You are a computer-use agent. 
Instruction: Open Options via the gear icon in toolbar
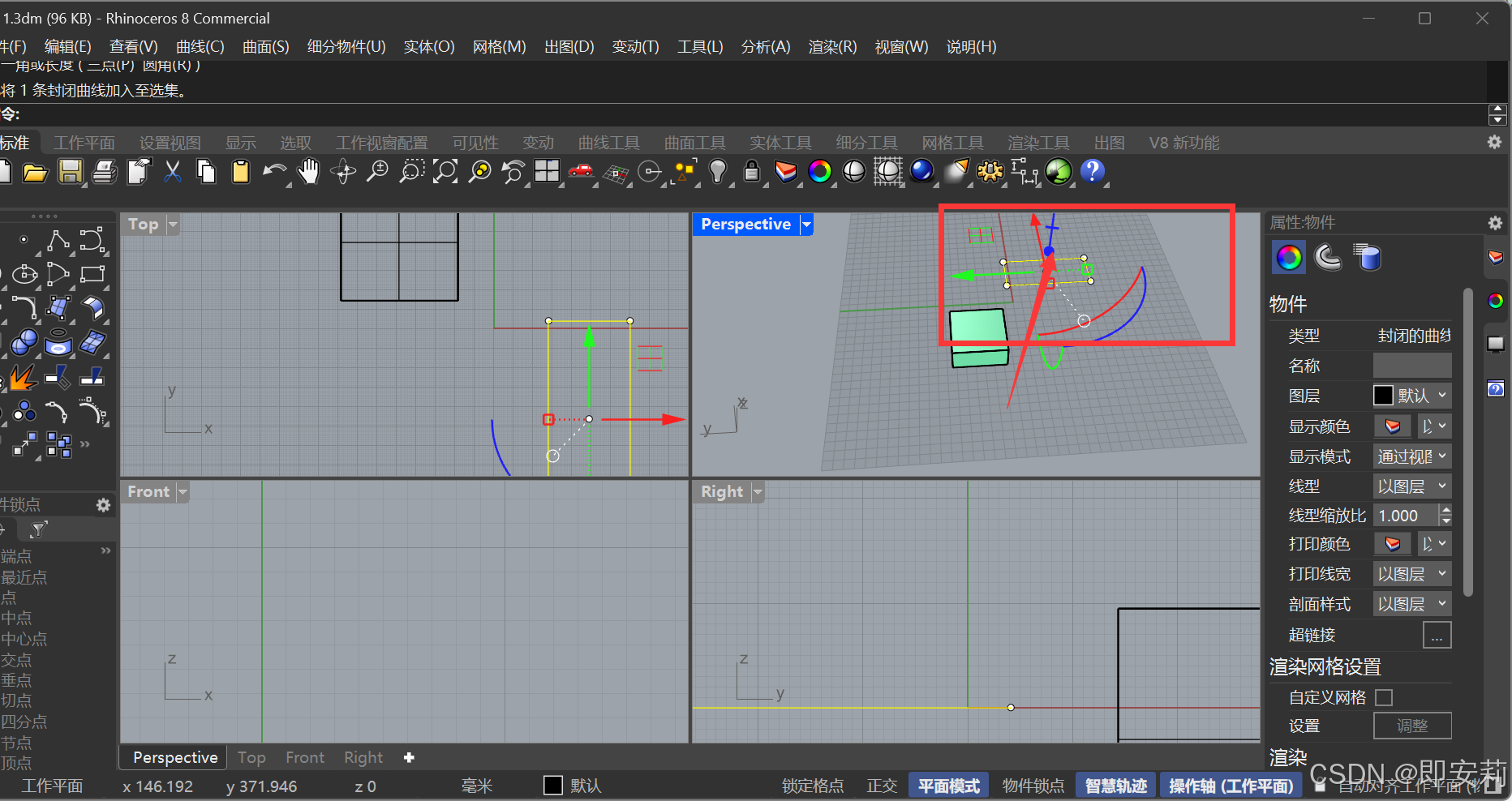click(x=990, y=172)
